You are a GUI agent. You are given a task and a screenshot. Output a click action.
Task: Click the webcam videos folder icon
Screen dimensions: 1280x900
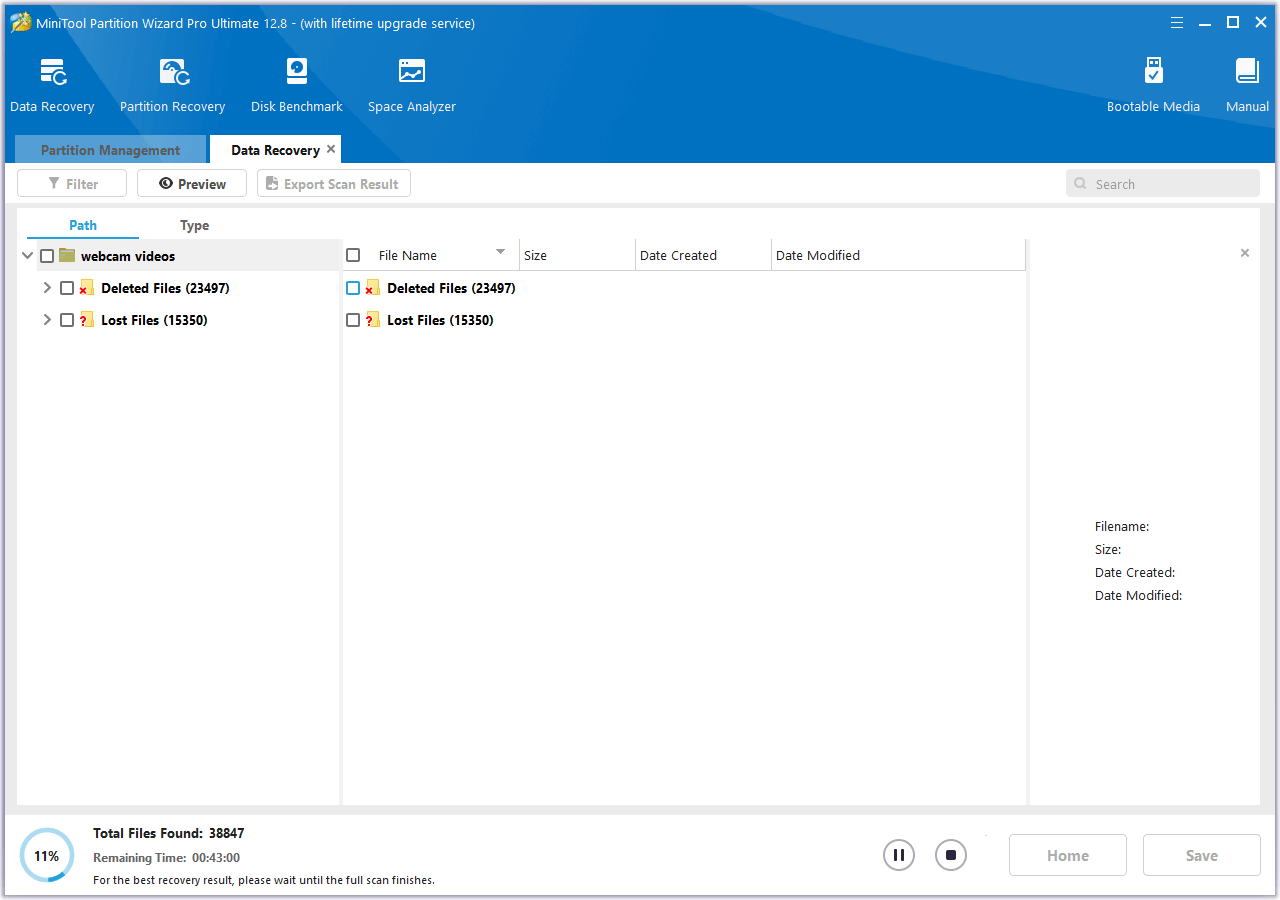pos(67,256)
